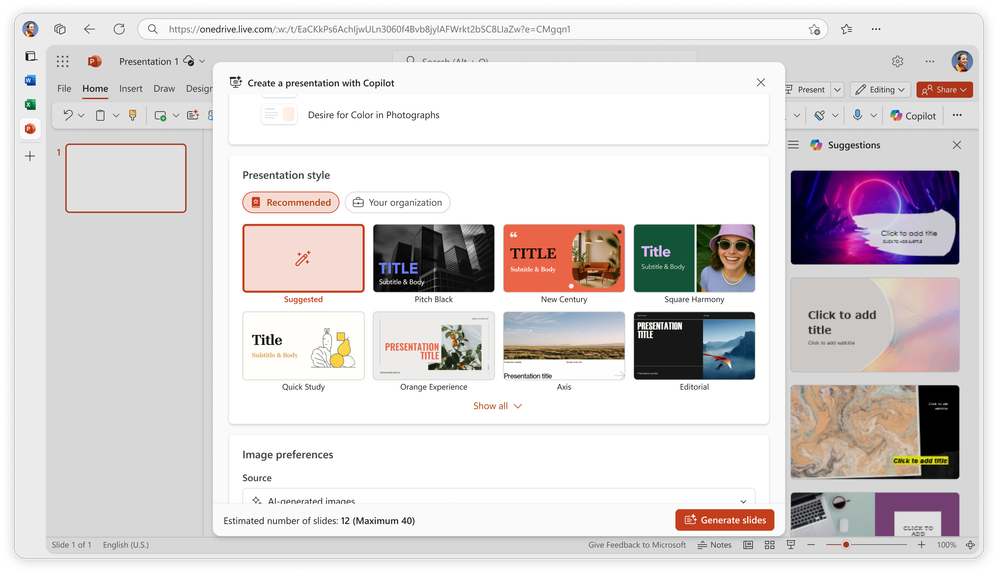Image resolution: width=998 pixels, height=574 pixels.
Task: Switch to the Home ribbon tab
Action: coord(95,88)
